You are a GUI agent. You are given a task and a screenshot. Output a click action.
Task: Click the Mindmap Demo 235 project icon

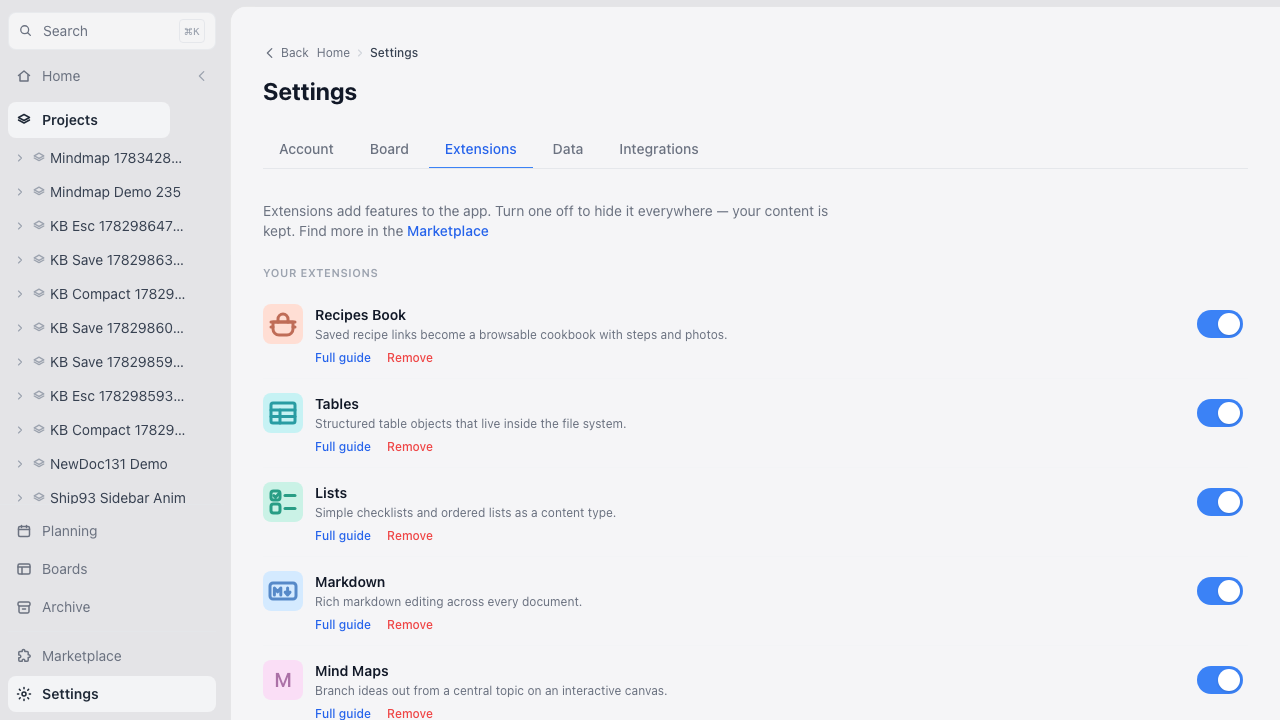pos(39,192)
